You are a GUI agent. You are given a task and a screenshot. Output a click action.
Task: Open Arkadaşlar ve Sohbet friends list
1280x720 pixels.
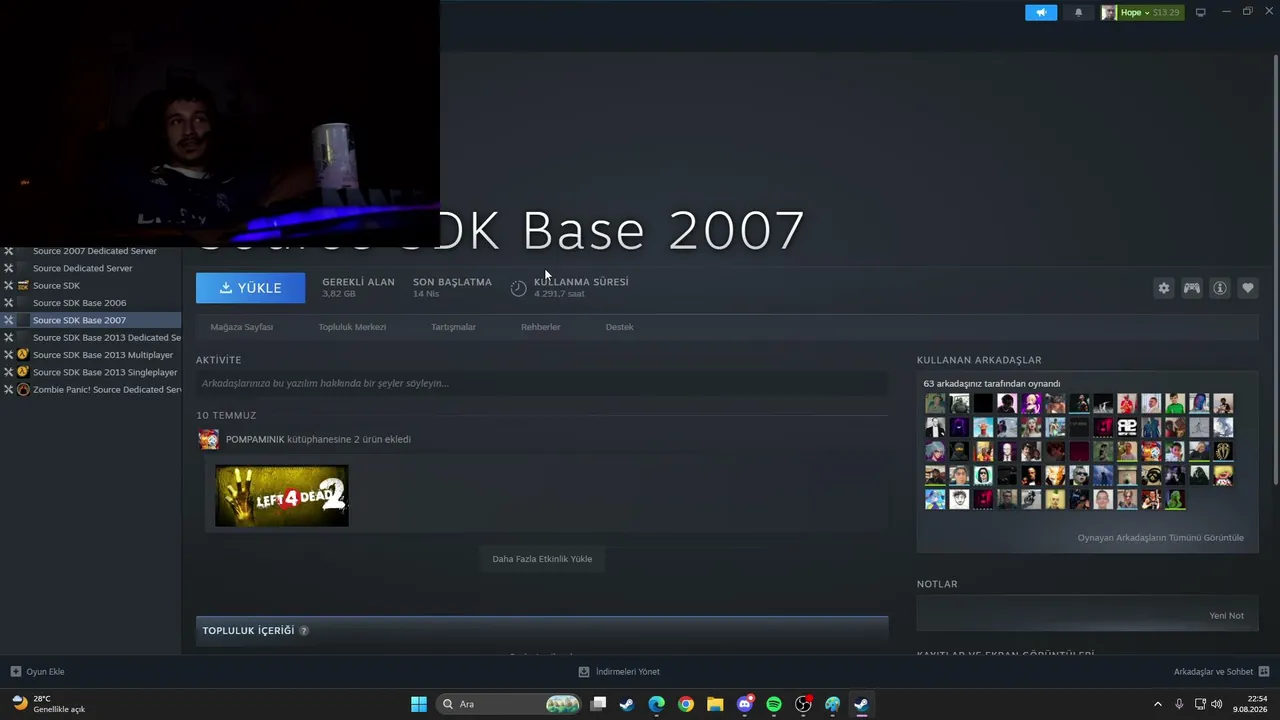(x=1221, y=672)
